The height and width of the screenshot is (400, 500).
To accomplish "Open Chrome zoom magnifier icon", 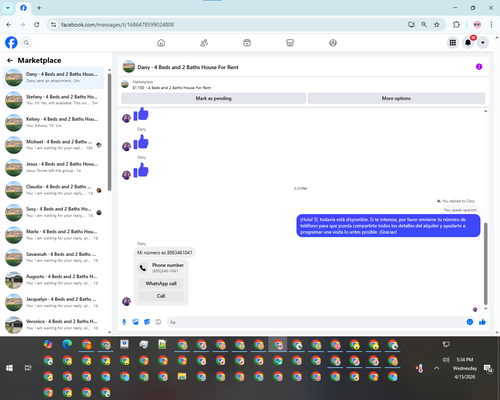I will 424,25.
